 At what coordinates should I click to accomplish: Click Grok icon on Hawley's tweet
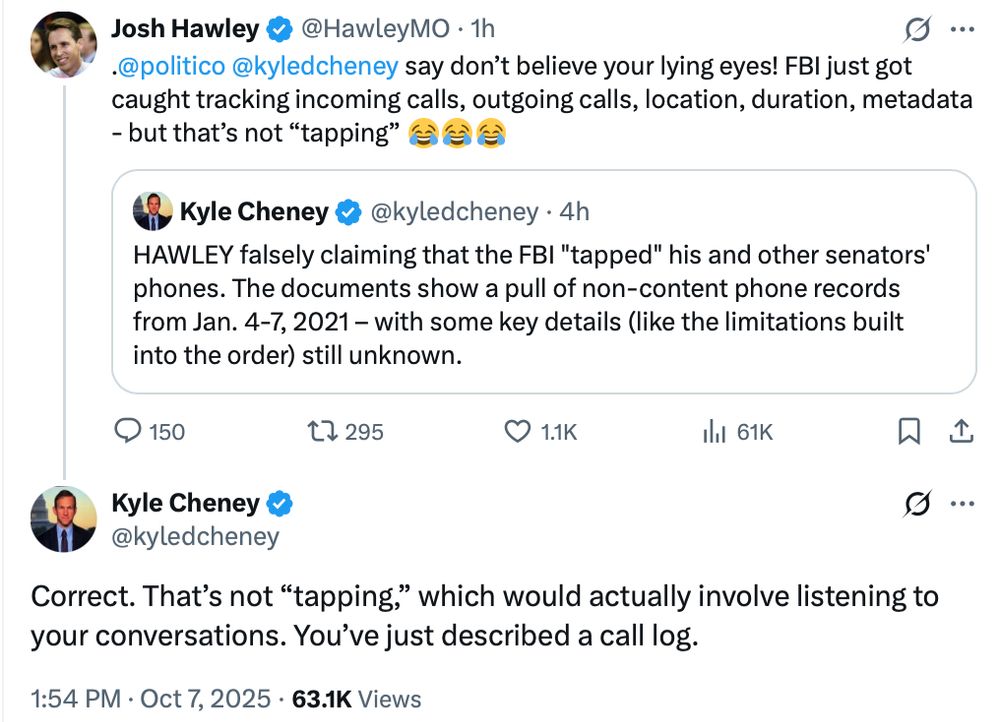tap(913, 30)
